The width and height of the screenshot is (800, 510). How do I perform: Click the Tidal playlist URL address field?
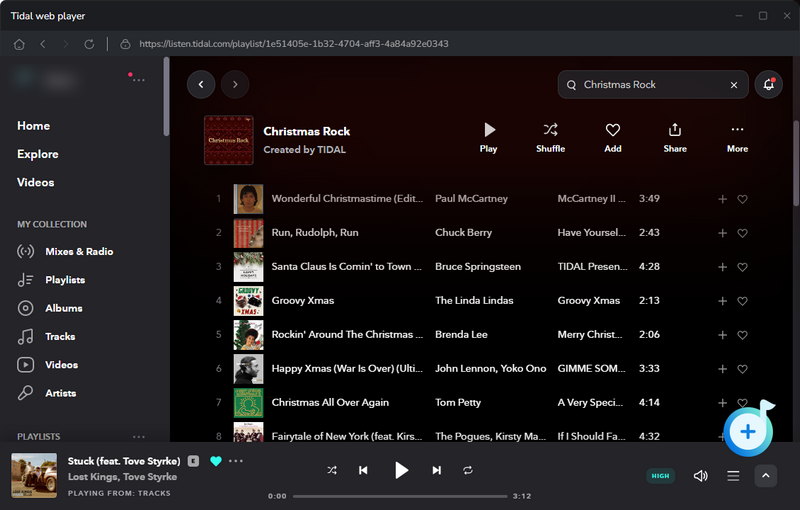point(294,44)
